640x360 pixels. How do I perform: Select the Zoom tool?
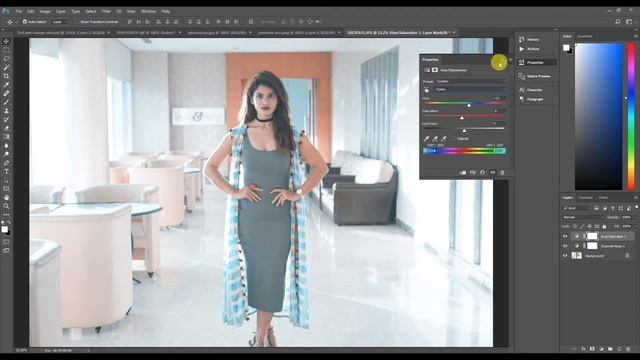6,206
